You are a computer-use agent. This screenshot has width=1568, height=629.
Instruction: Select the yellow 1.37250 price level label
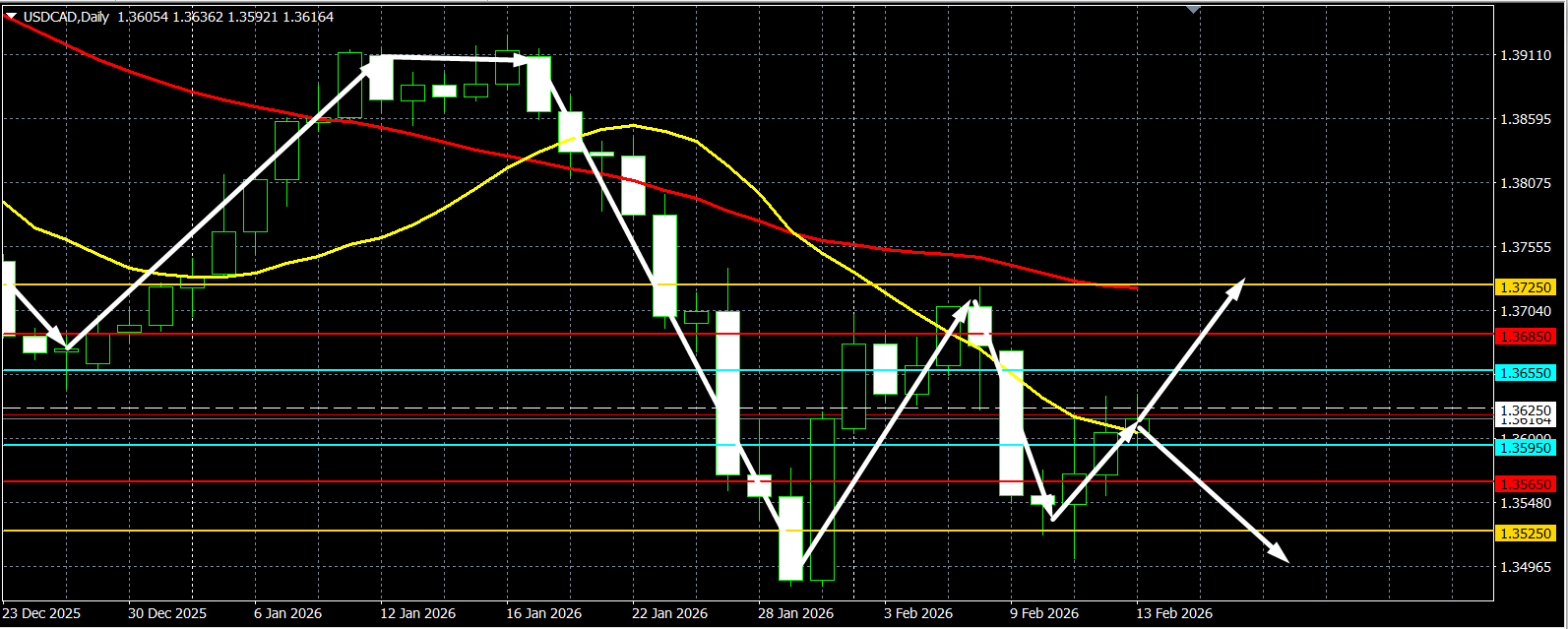click(x=1526, y=287)
